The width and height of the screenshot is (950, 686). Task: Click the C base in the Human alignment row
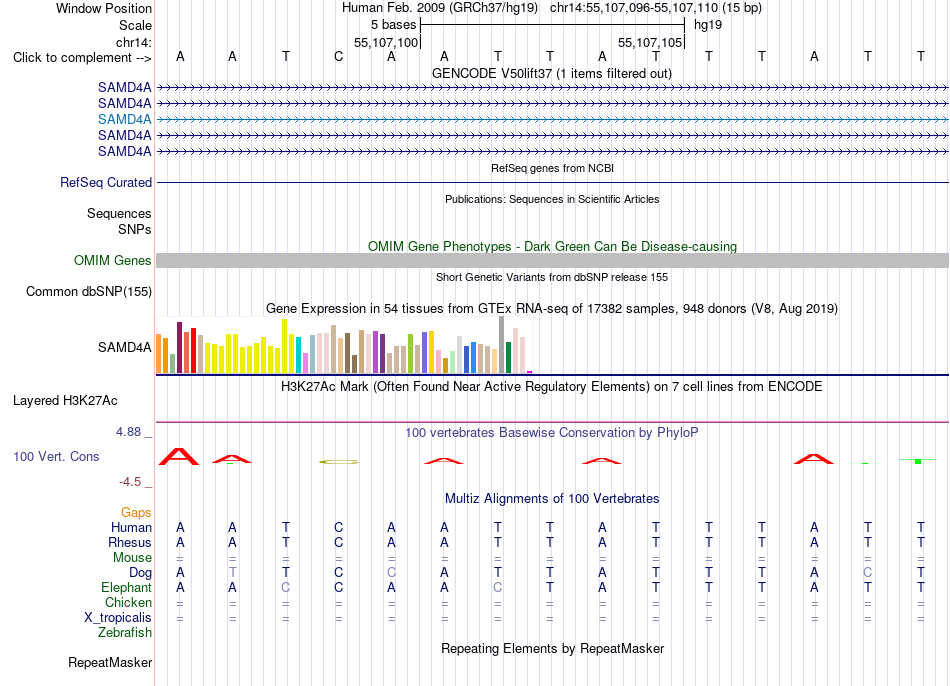339,527
